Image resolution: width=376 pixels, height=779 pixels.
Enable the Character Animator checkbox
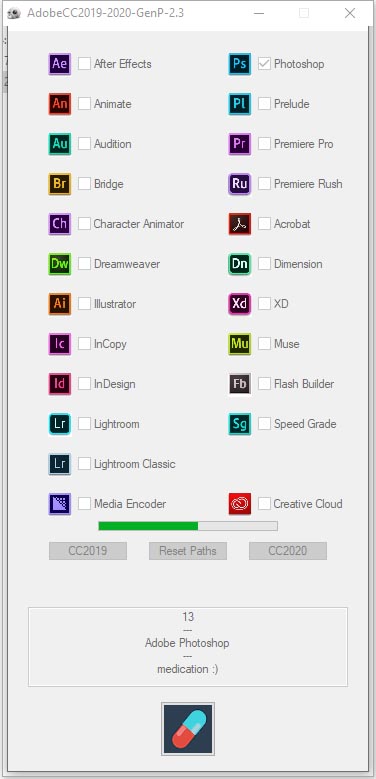pyautogui.click(x=84, y=224)
